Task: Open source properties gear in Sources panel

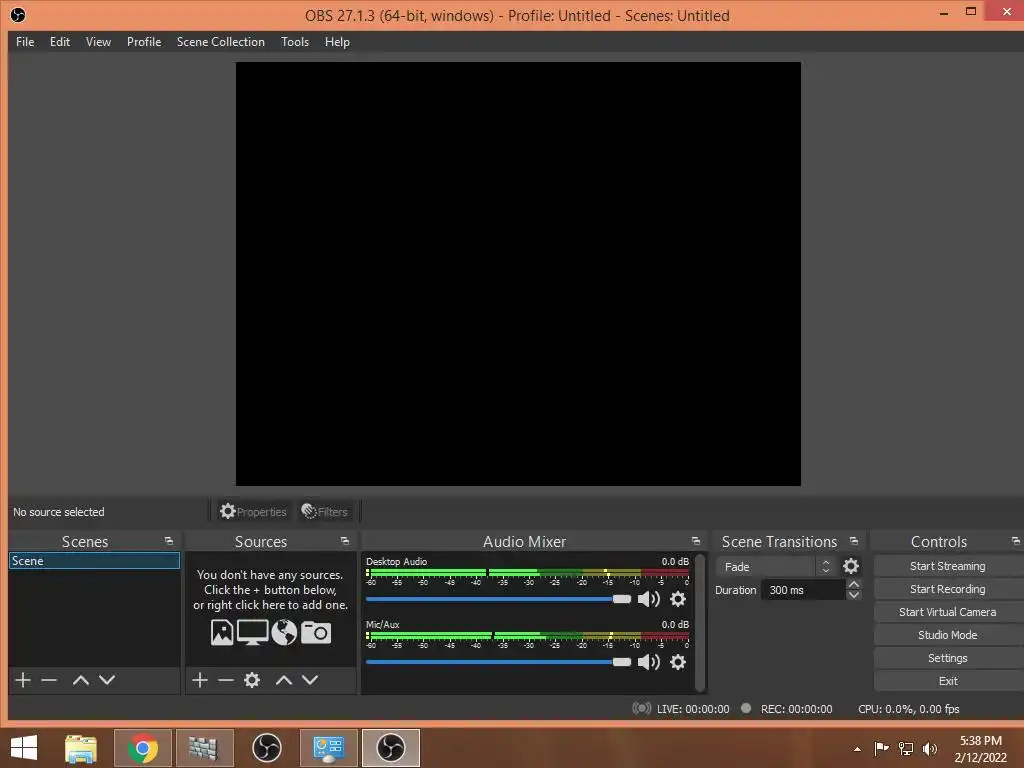Action: click(x=252, y=680)
